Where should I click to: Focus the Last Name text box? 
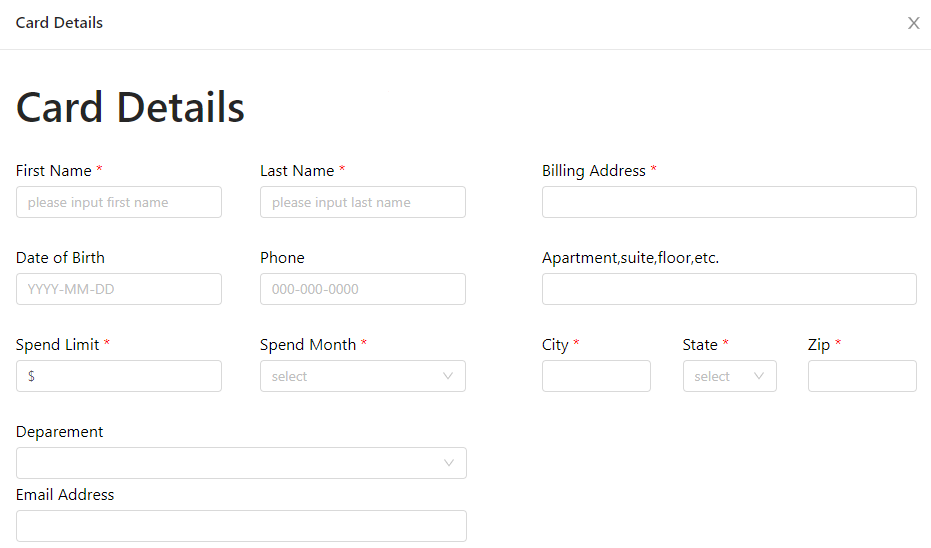pos(362,202)
